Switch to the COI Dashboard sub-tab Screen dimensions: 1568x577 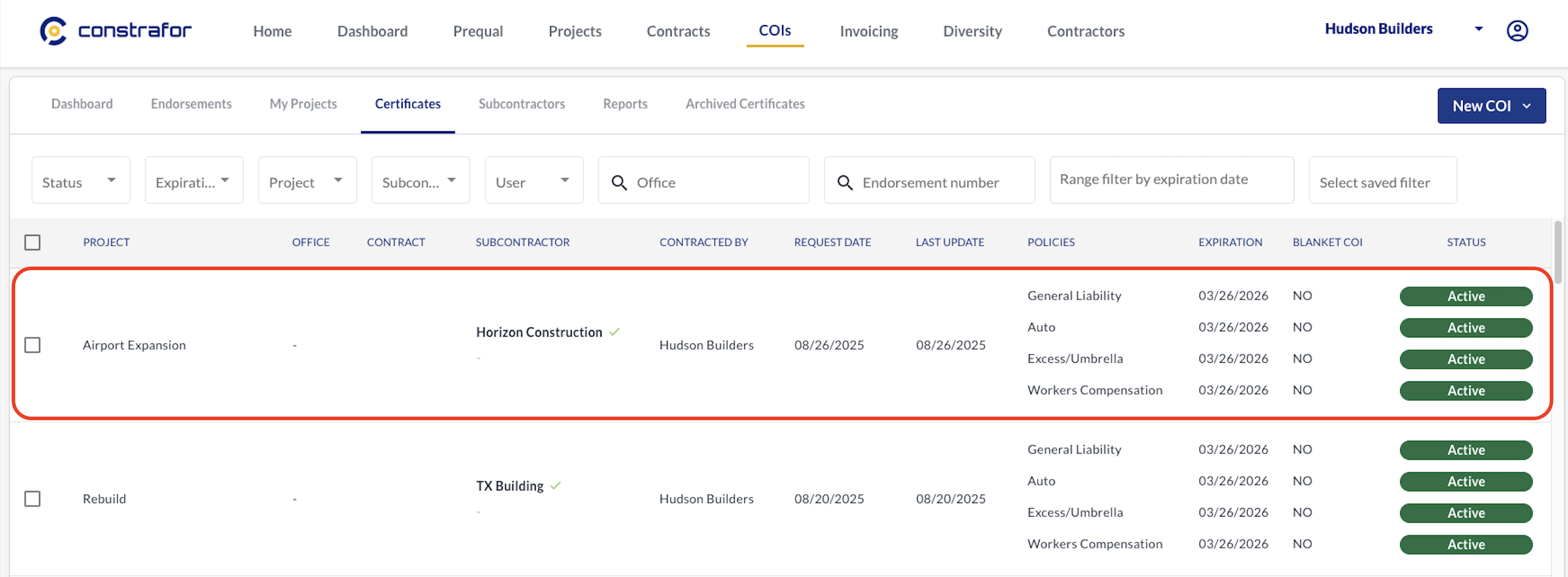[82, 104]
